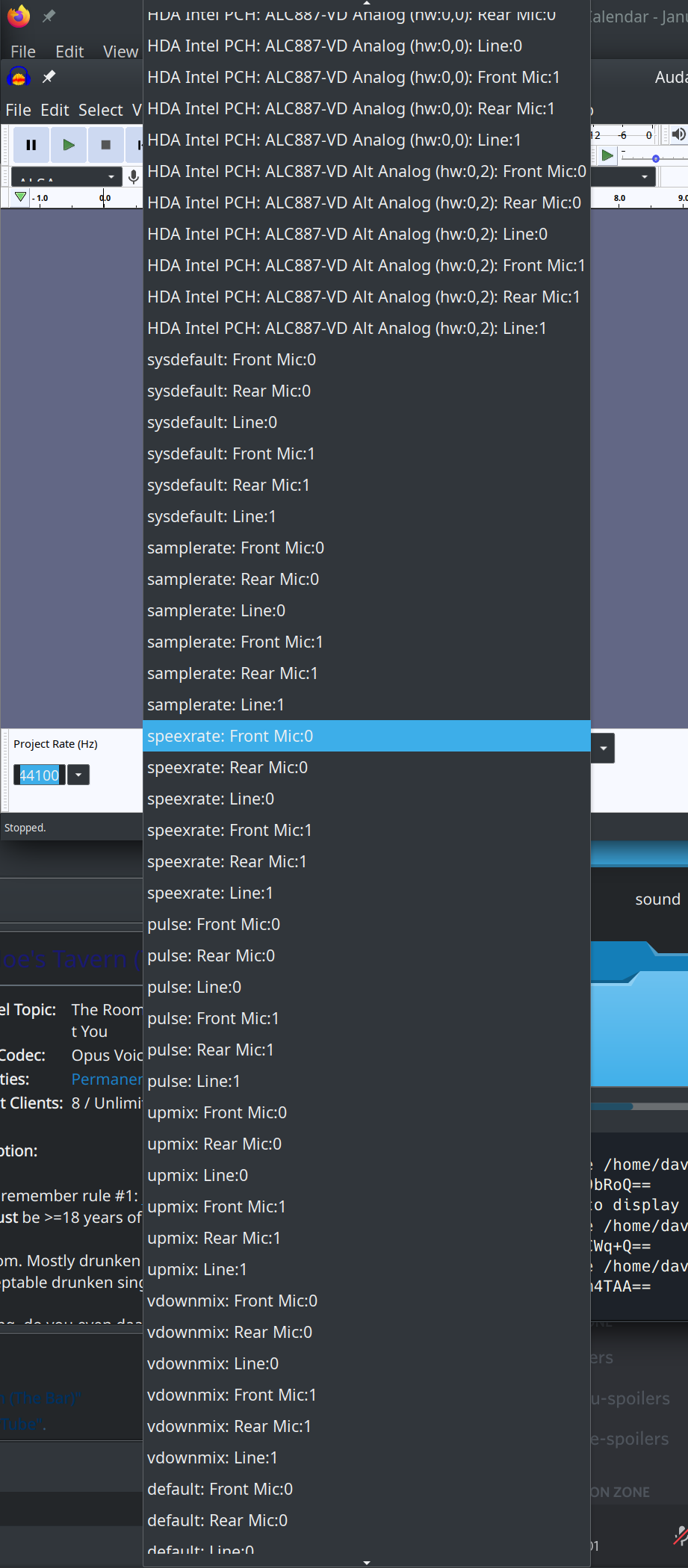
Task: Select speexrate: Front Mic:0
Action: click(x=366, y=736)
